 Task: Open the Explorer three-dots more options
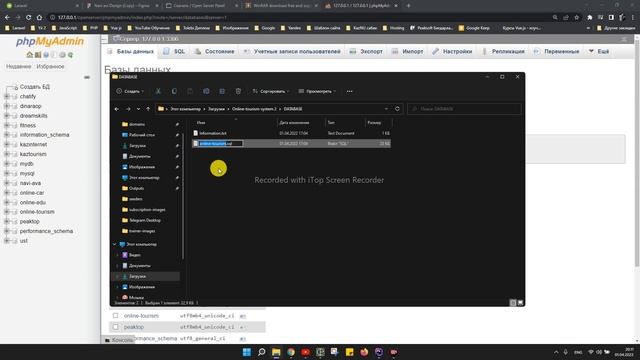[x=349, y=91]
